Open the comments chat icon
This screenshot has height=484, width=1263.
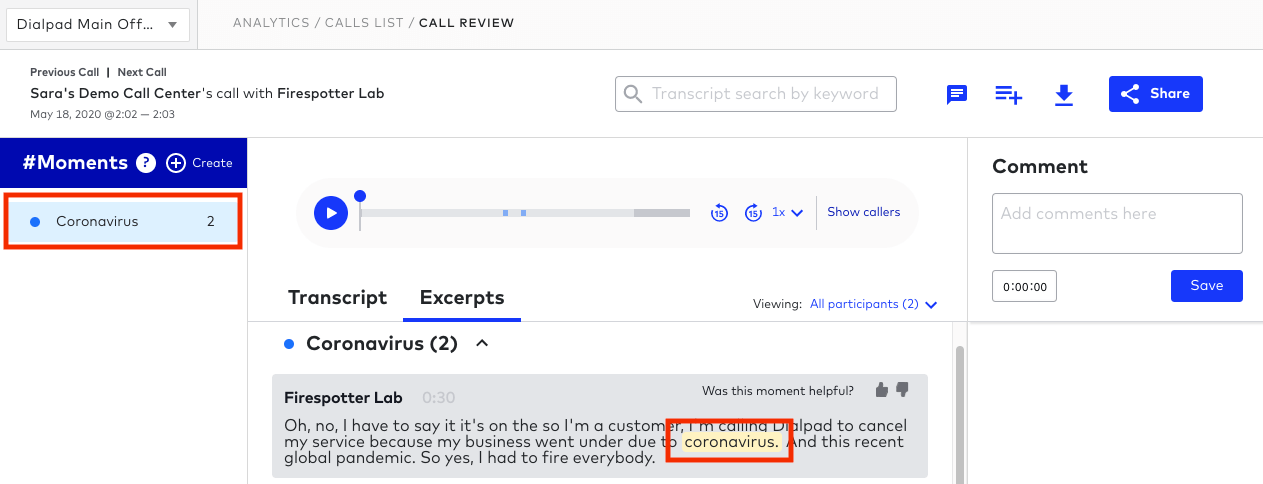point(957,94)
